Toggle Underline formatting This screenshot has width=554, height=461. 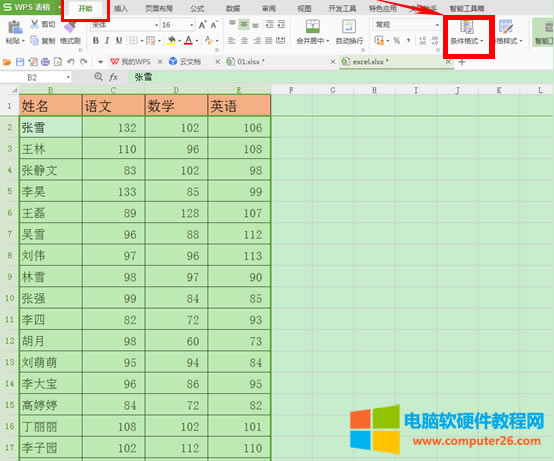(119, 41)
